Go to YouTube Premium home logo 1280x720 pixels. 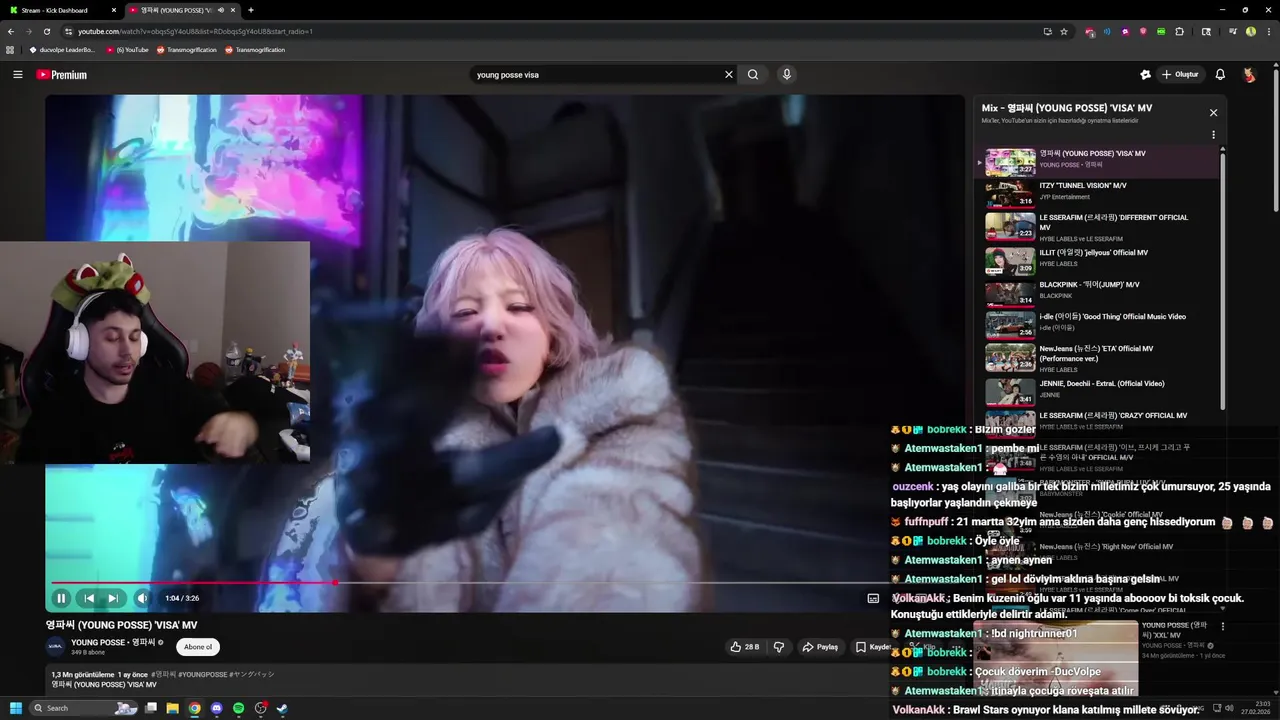click(62, 75)
